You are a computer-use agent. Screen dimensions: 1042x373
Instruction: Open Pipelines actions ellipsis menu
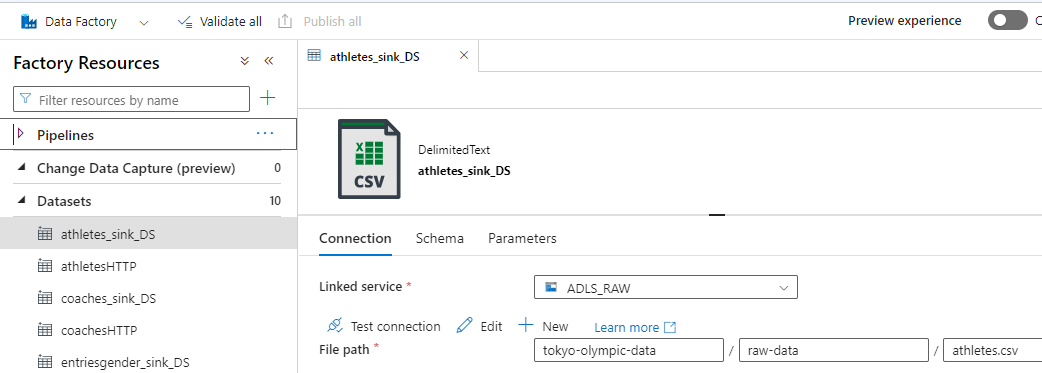click(x=265, y=134)
